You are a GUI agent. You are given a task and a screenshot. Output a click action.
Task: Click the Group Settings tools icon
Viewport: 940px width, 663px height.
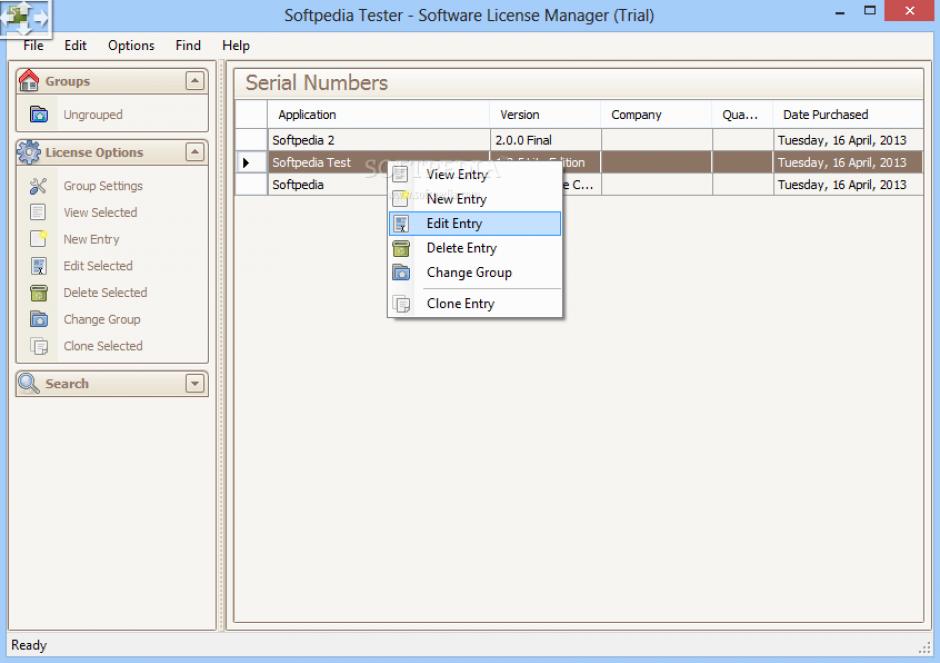pos(38,186)
